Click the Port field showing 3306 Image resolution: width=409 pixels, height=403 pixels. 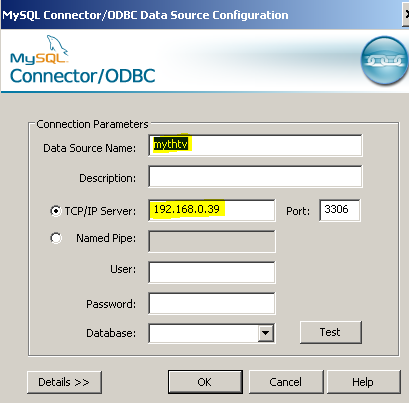pos(340,210)
